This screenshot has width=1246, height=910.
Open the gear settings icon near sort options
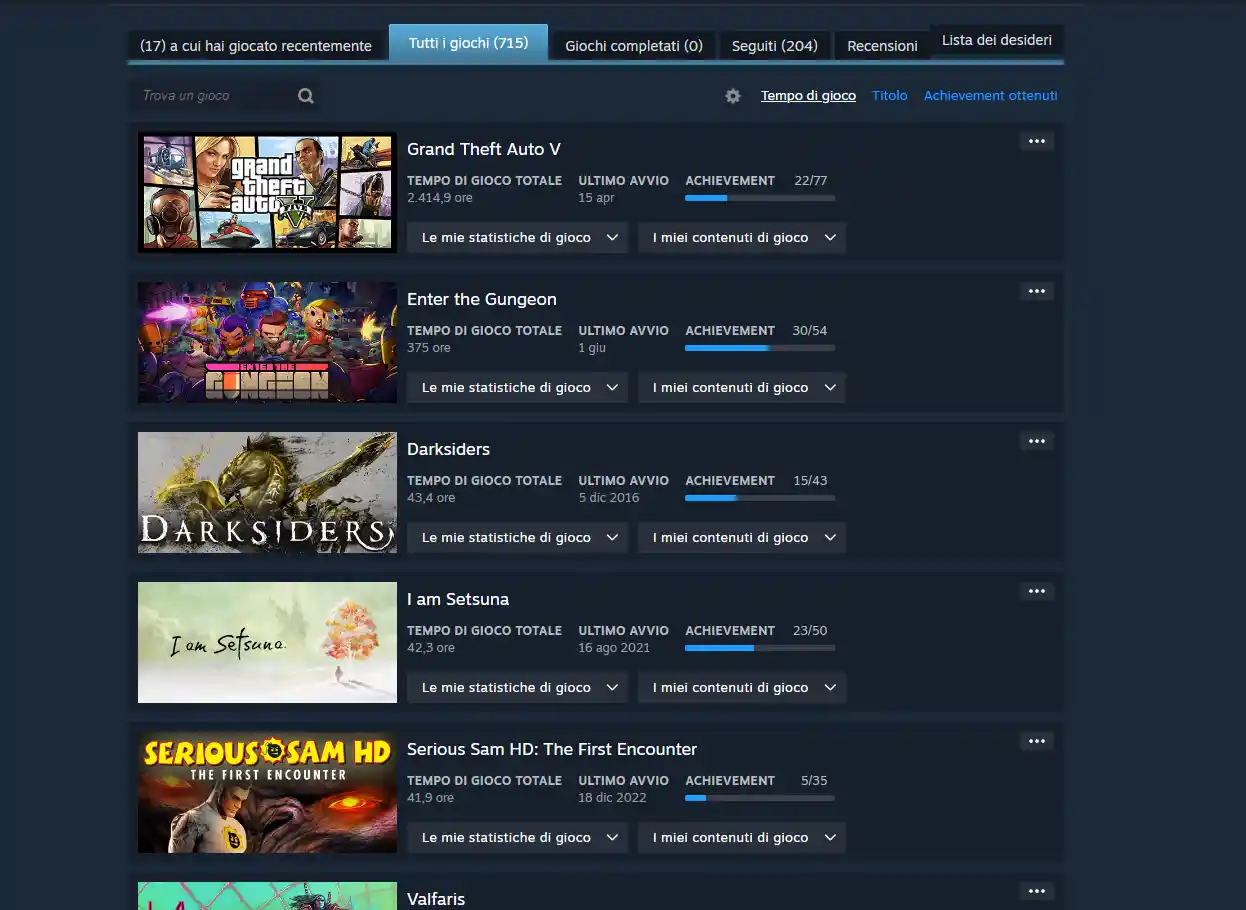[733, 96]
